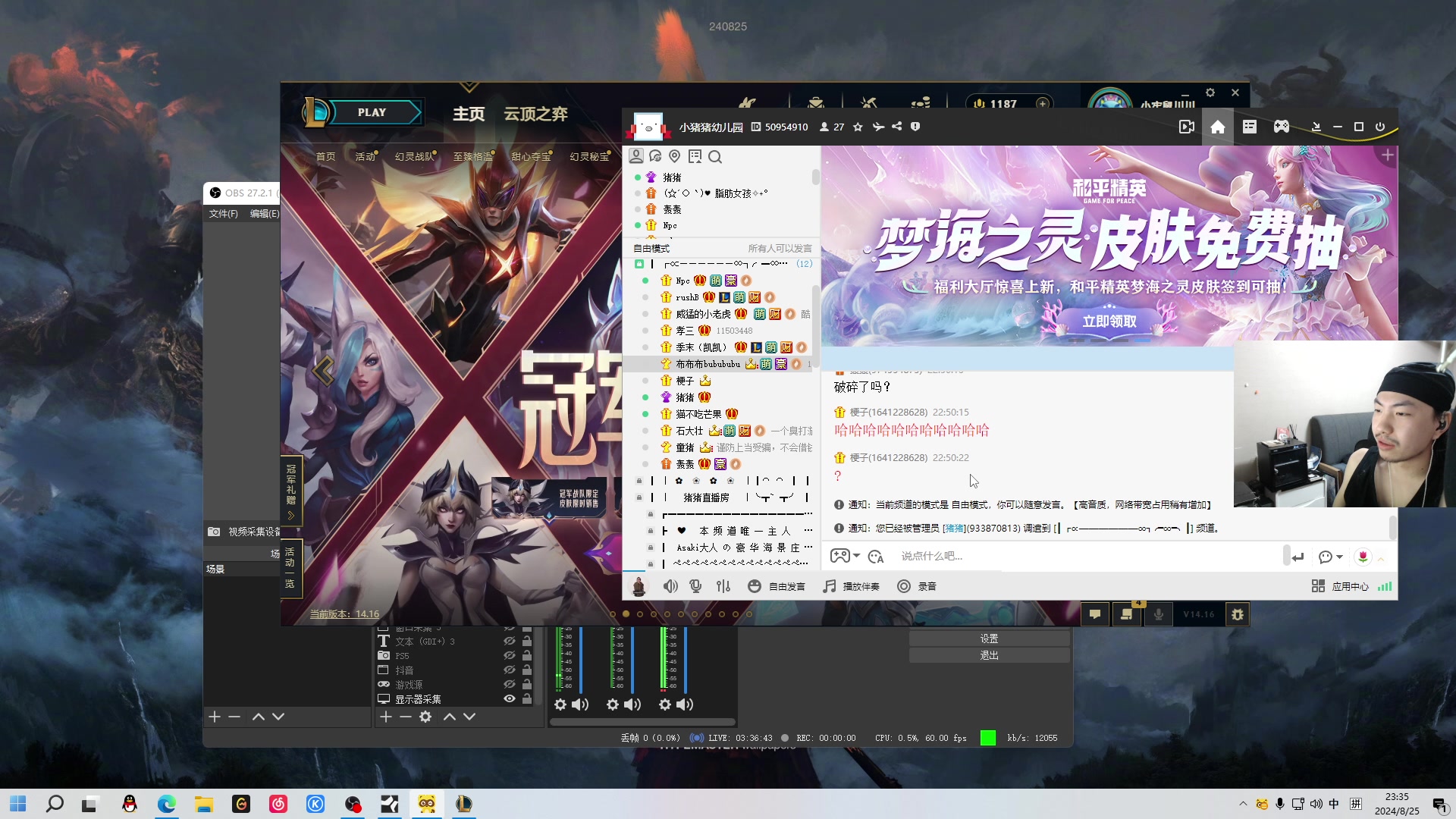The height and width of the screenshot is (819, 1456).
Task: Favorite the channel with the star icon
Action: click(858, 127)
